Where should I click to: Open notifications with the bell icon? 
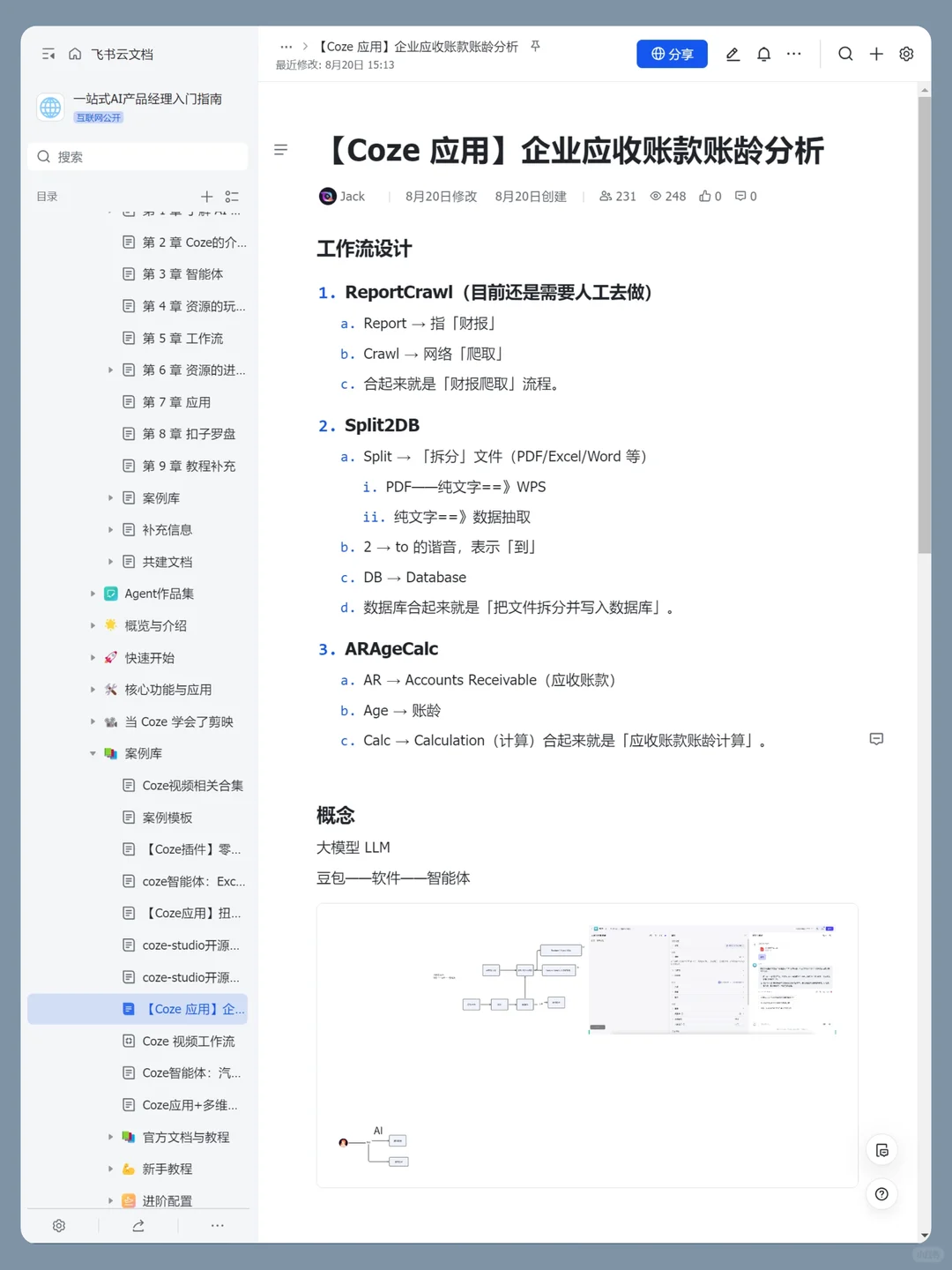point(764,54)
